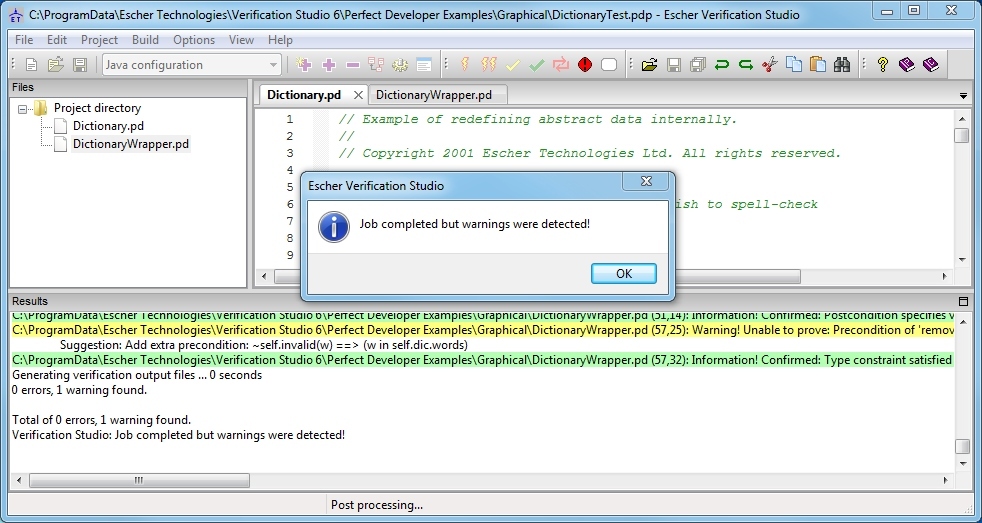982x523 pixels.
Task: Click the editor save file floppy icon
Action: [674, 65]
